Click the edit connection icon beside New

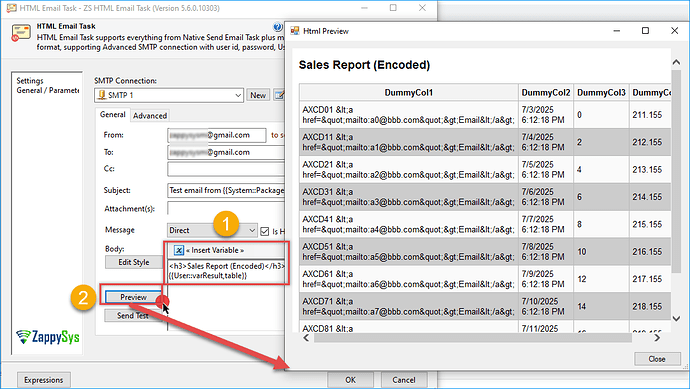coord(279,95)
